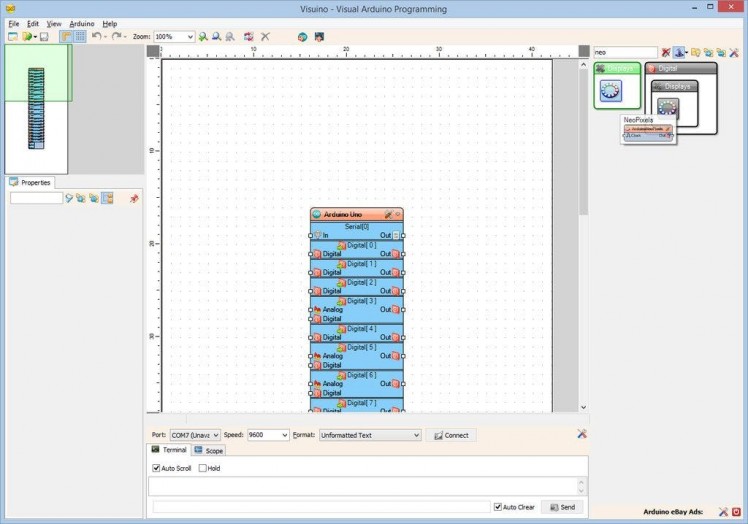Disable the Auto Scroll checkbox
Viewport: 748px width, 524px height.
(156, 468)
